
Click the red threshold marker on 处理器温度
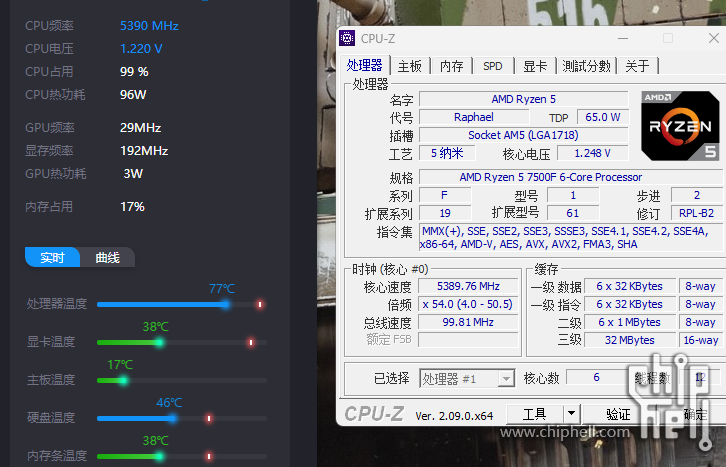(260, 305)
